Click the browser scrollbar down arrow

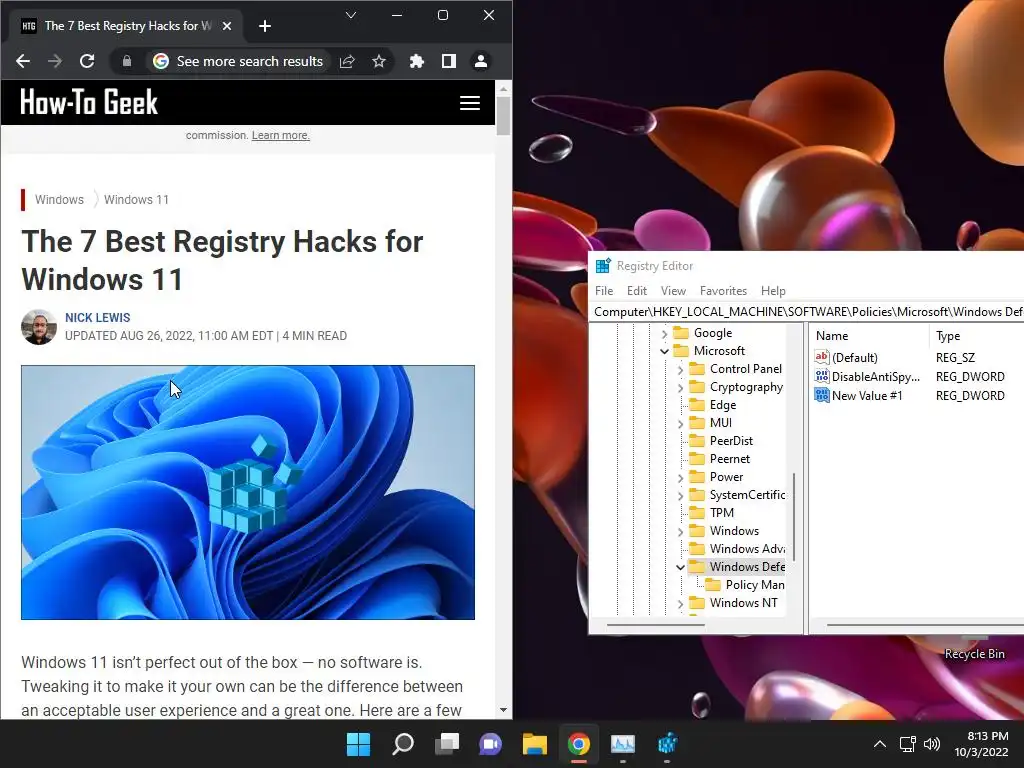coord(503,710)
